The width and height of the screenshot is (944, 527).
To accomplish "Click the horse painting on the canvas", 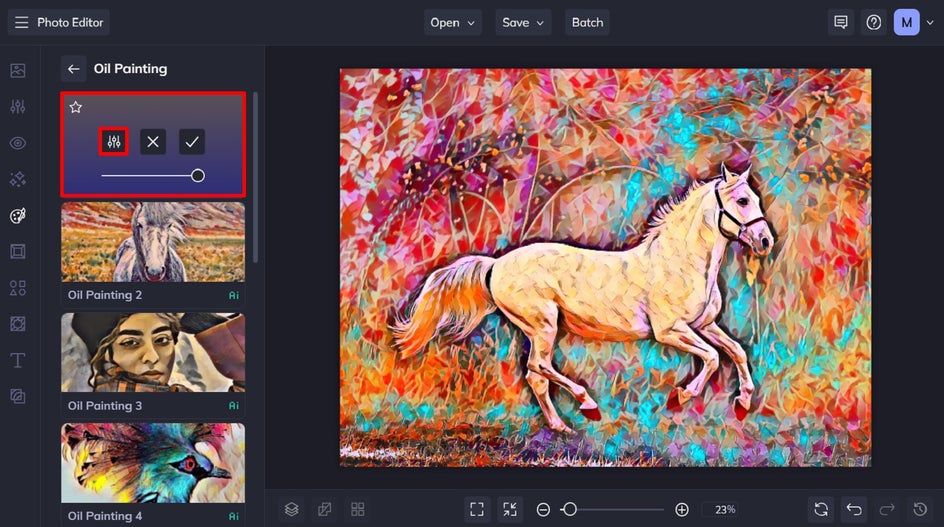I will pyautogui.click(x=605, y=267).
